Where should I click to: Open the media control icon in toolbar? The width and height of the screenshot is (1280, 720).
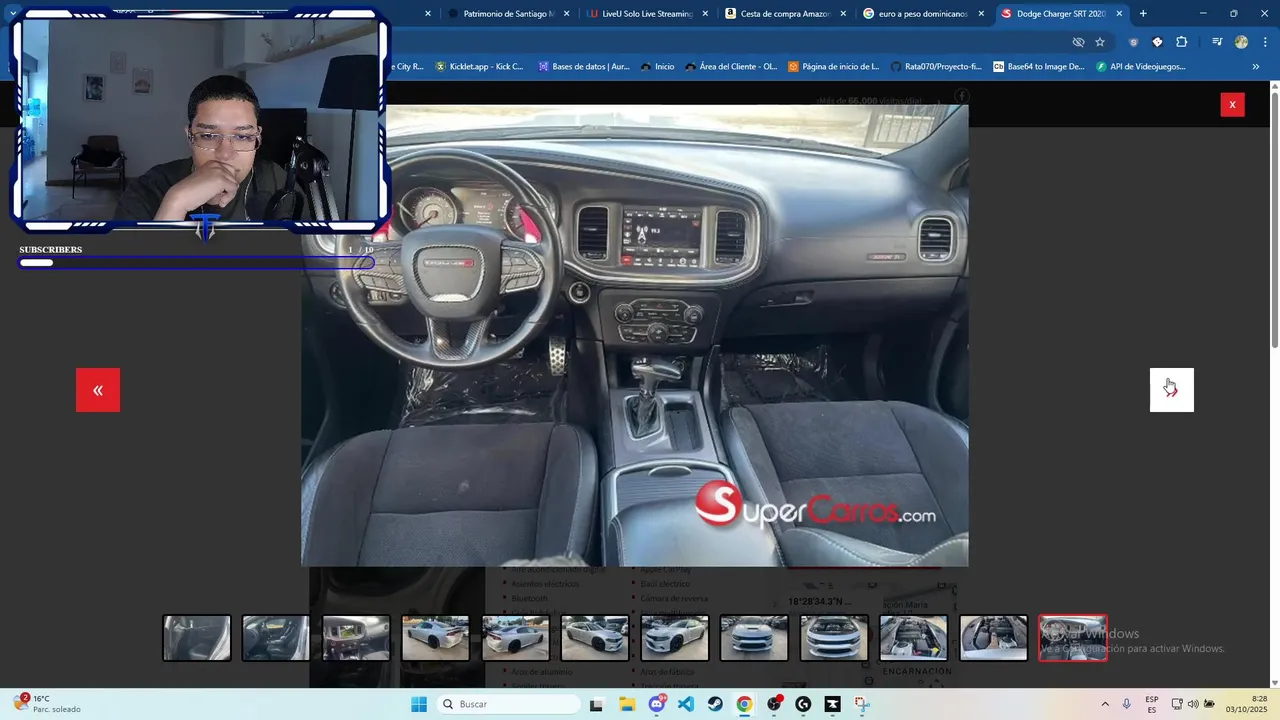tap(1217, 42)
